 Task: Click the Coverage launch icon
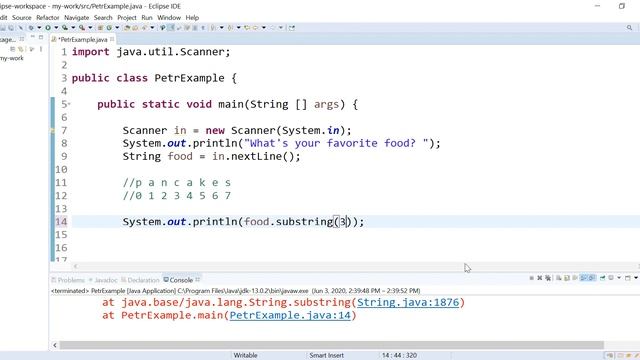point(65,28)
